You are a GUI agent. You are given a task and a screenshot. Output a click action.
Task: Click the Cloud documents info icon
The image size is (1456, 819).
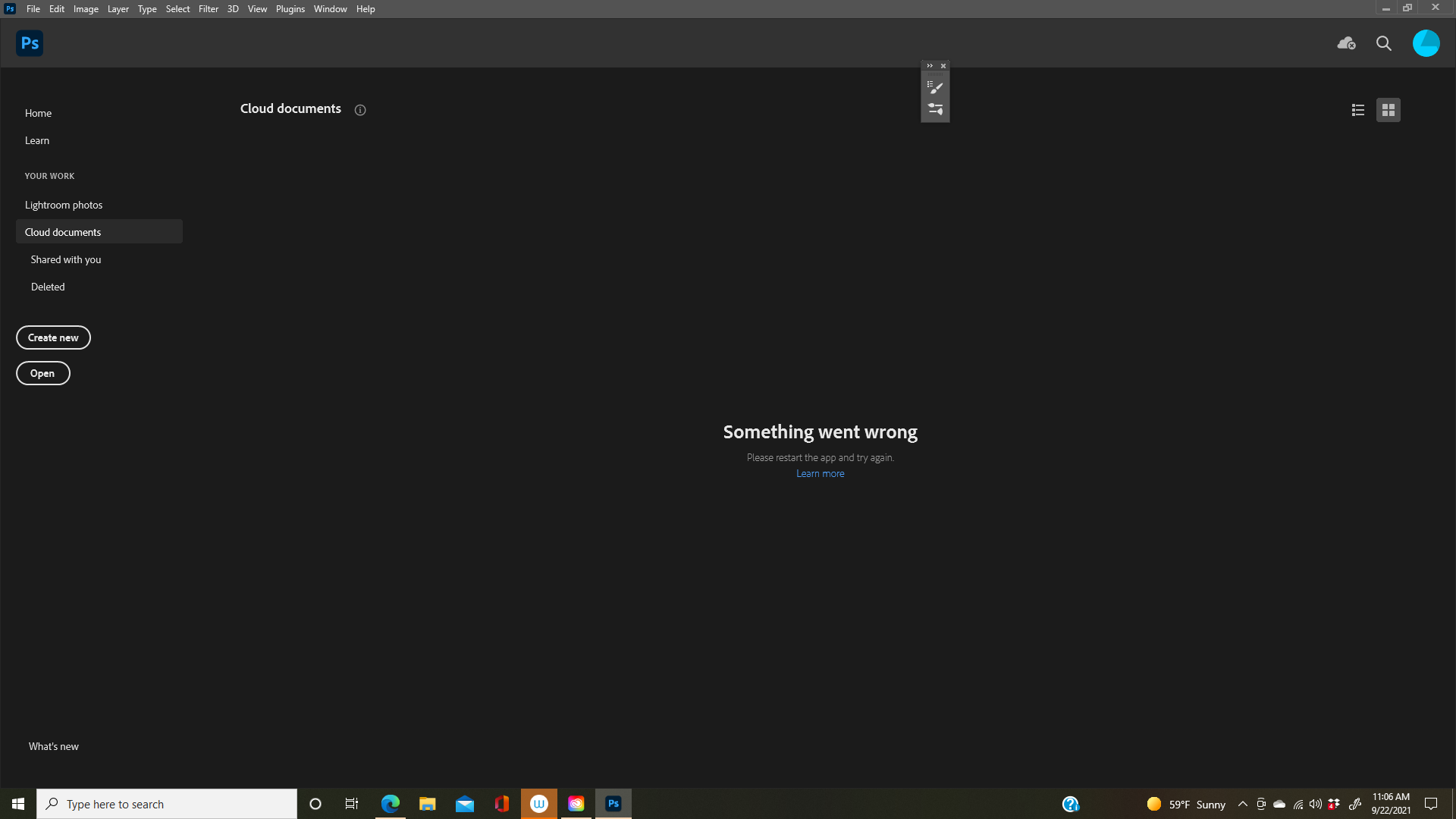tap(360, 110)
